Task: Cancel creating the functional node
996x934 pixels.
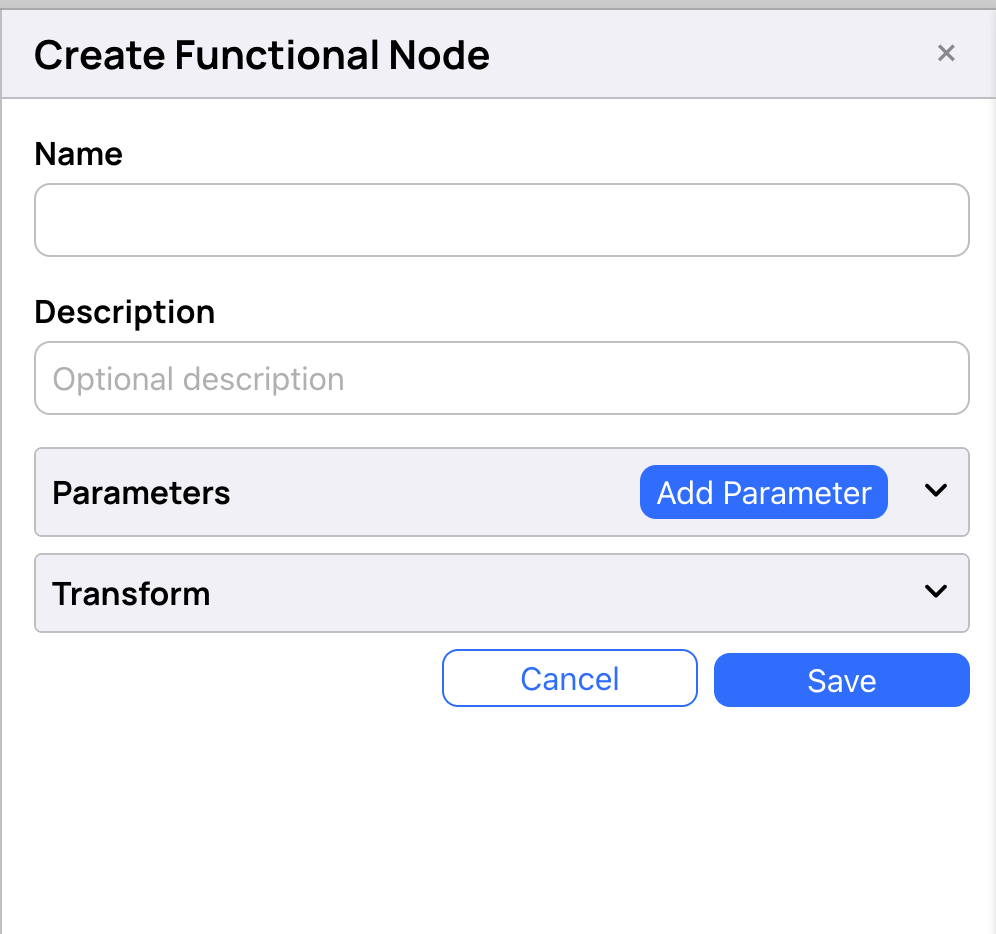Action: 569,678
